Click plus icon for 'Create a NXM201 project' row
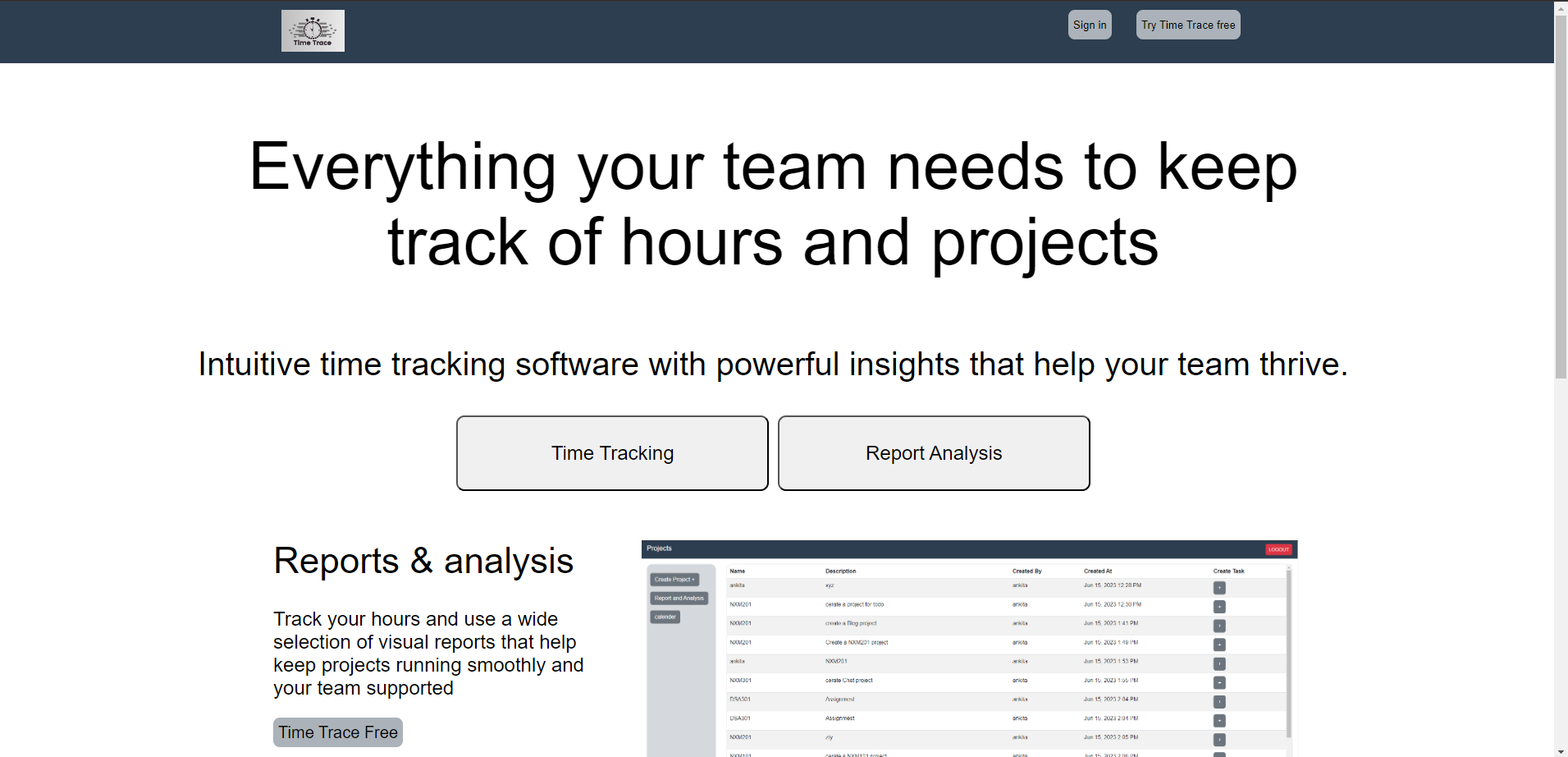Image resolution: width=1568 pixels, height=757 pixels. (1219, 645)
